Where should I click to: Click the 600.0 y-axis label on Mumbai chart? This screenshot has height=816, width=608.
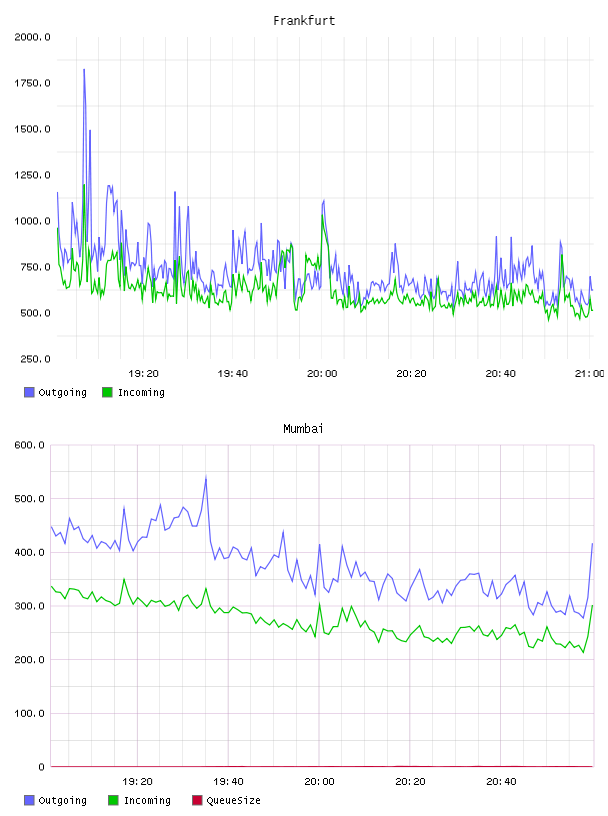coord(30,445)
